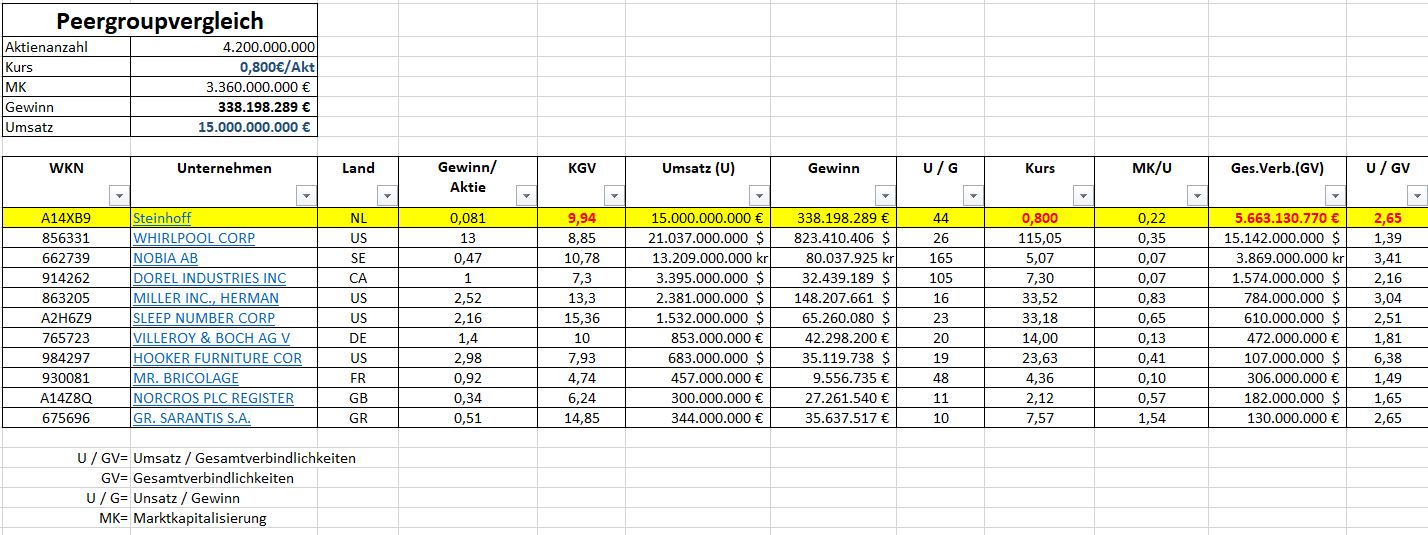The width and height of the screenshot is (1428, 535).
Task: Open the NOBIA AB link
Action: (x=165, y=258)
